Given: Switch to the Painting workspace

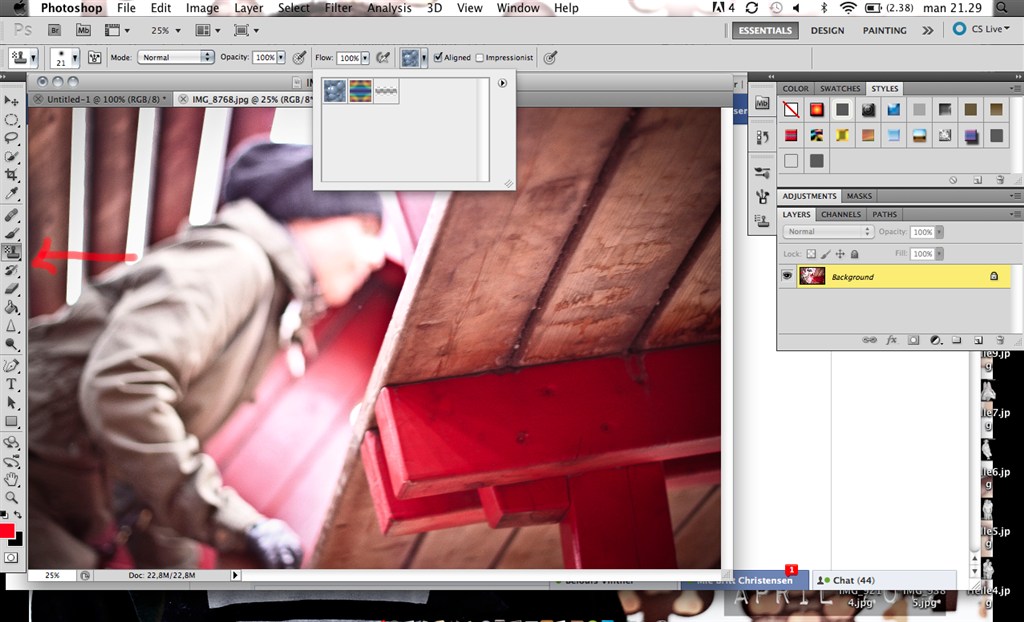Looking at the screenshot, I should coord(884,30).
